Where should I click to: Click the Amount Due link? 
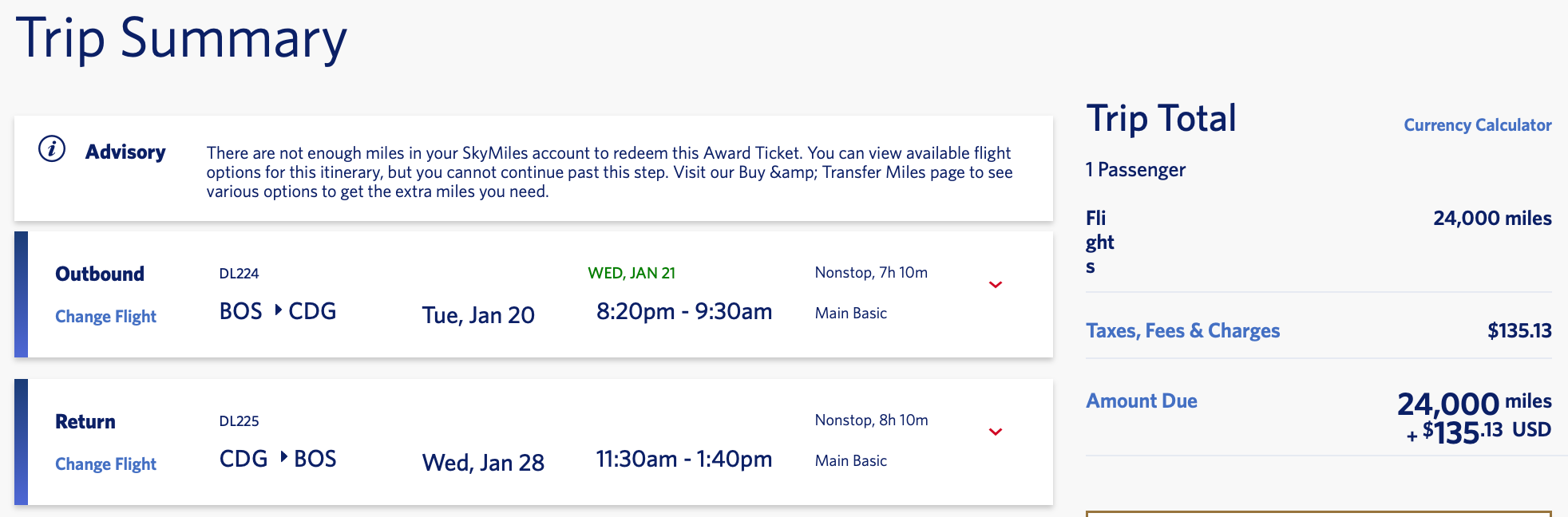point(1141,401)
